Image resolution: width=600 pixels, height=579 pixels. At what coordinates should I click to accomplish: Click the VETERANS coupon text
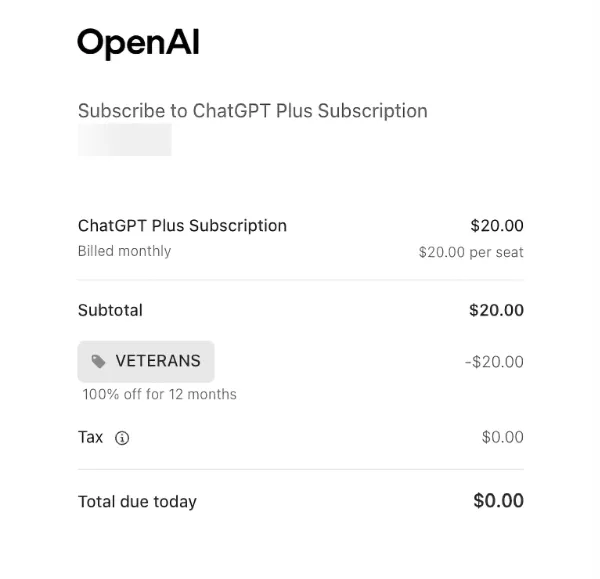coord(158,361)
